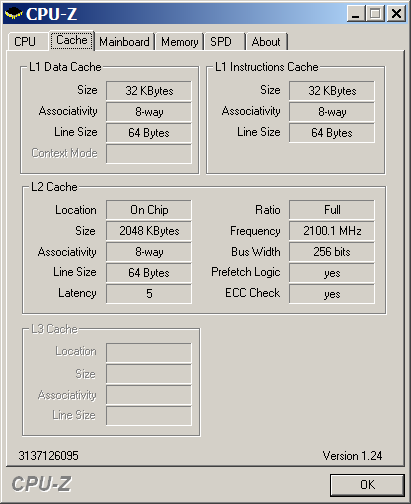Click L1 Instructions Cache size field
Screen dimensions: 411x504
(x=332, y=91)
